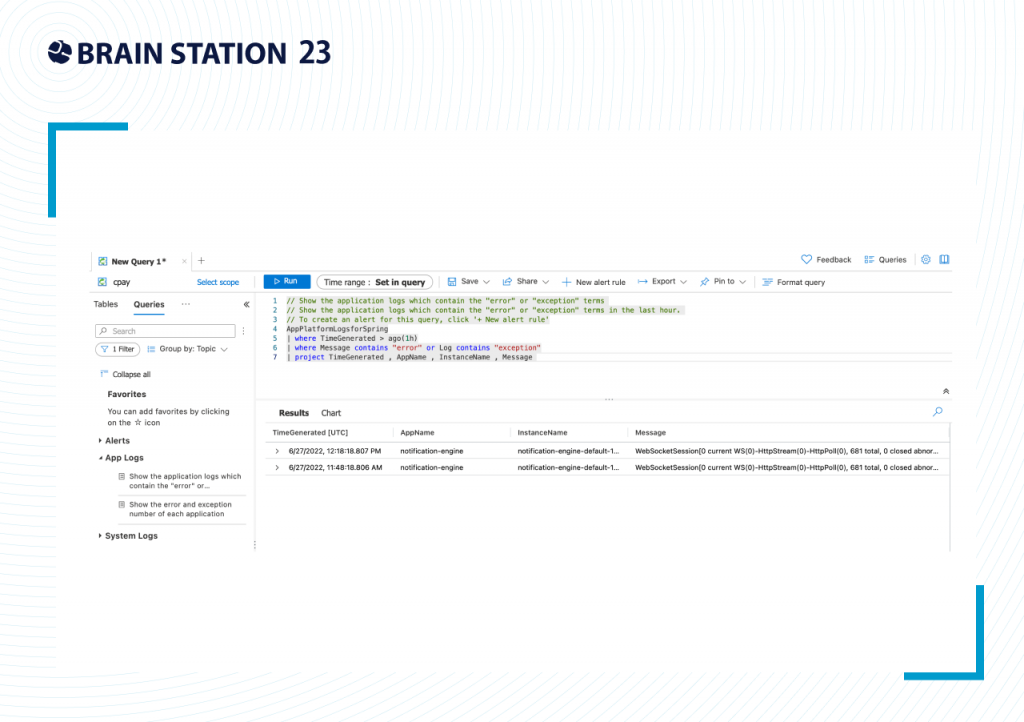Sort by Message column header
The image size is (1024, 722).
click(650, 433)
